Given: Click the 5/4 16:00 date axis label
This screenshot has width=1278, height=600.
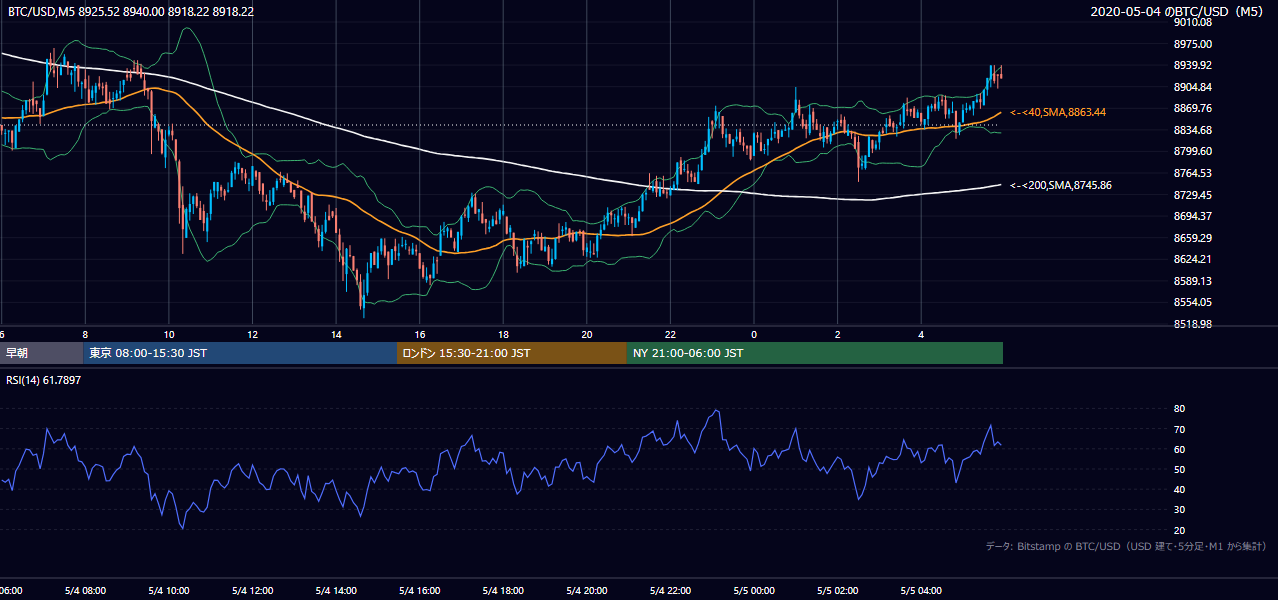Looking at the screenshot, I should click(420, 591).
